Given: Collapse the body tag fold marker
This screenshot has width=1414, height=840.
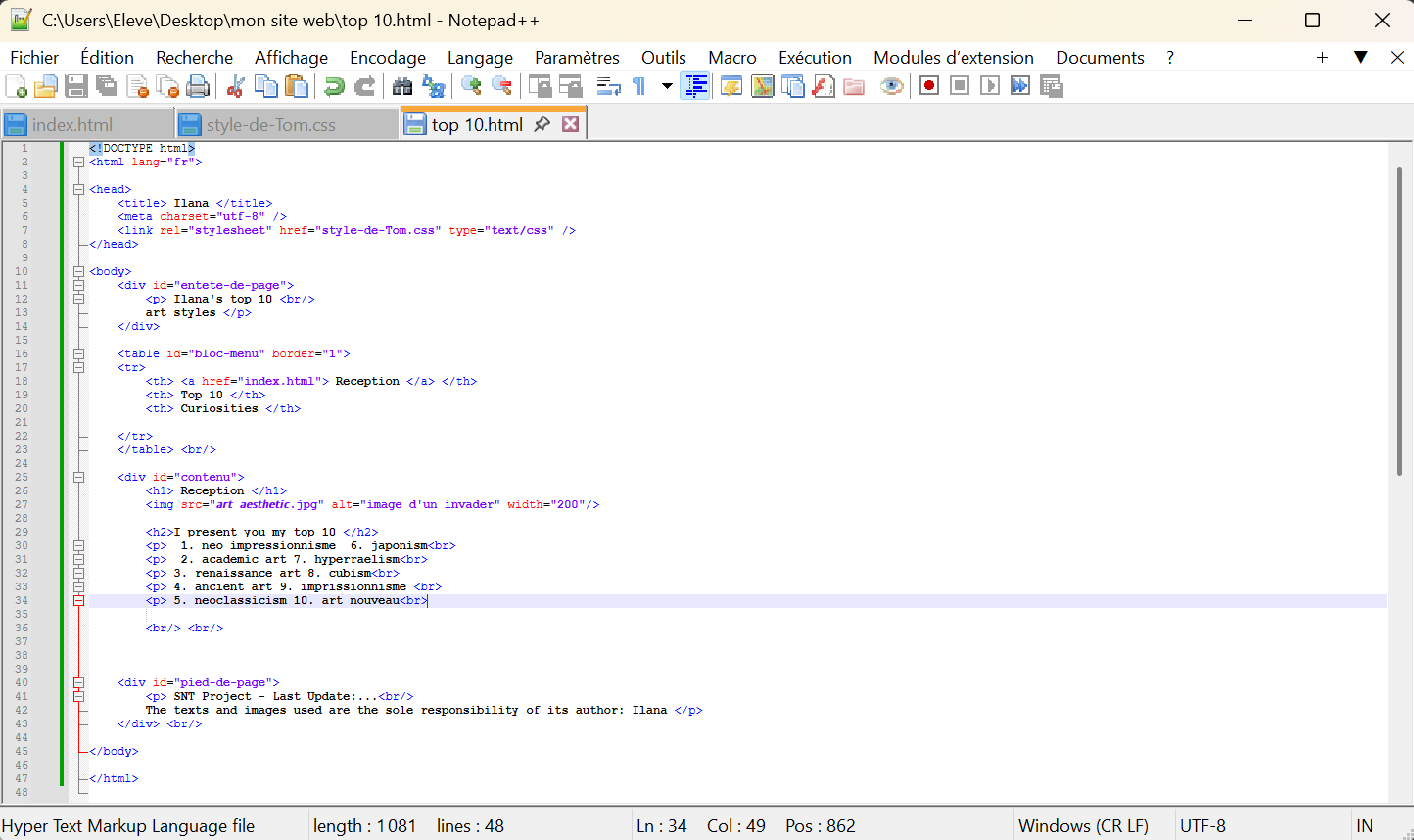Looking at the screenshot, I should pos(78,272).
